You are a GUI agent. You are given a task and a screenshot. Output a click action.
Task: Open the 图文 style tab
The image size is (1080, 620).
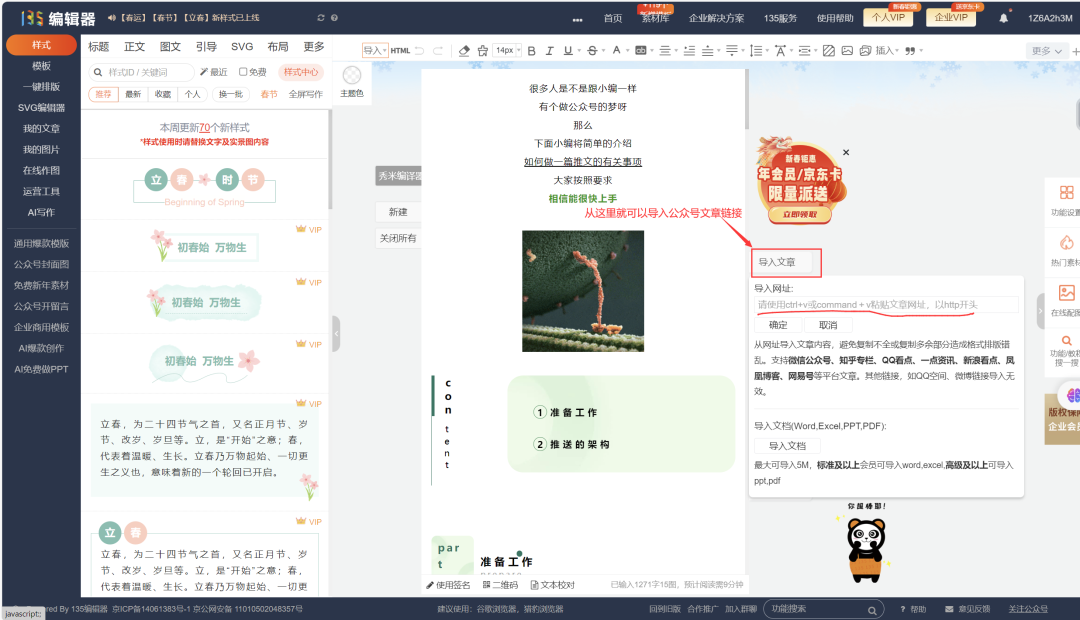tap(170, 47)
